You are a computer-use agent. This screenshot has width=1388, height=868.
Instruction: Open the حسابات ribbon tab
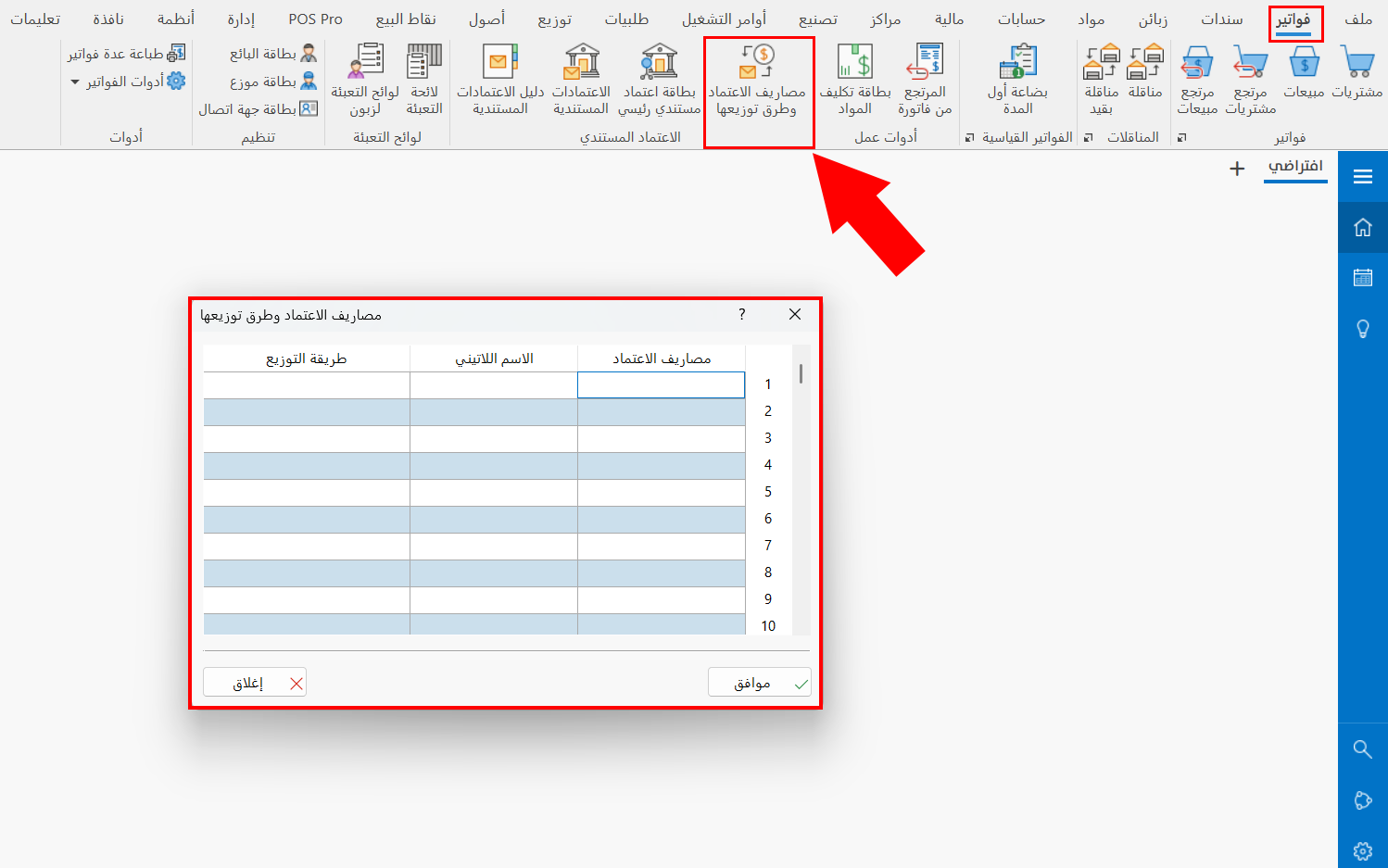coord(1021,19)
